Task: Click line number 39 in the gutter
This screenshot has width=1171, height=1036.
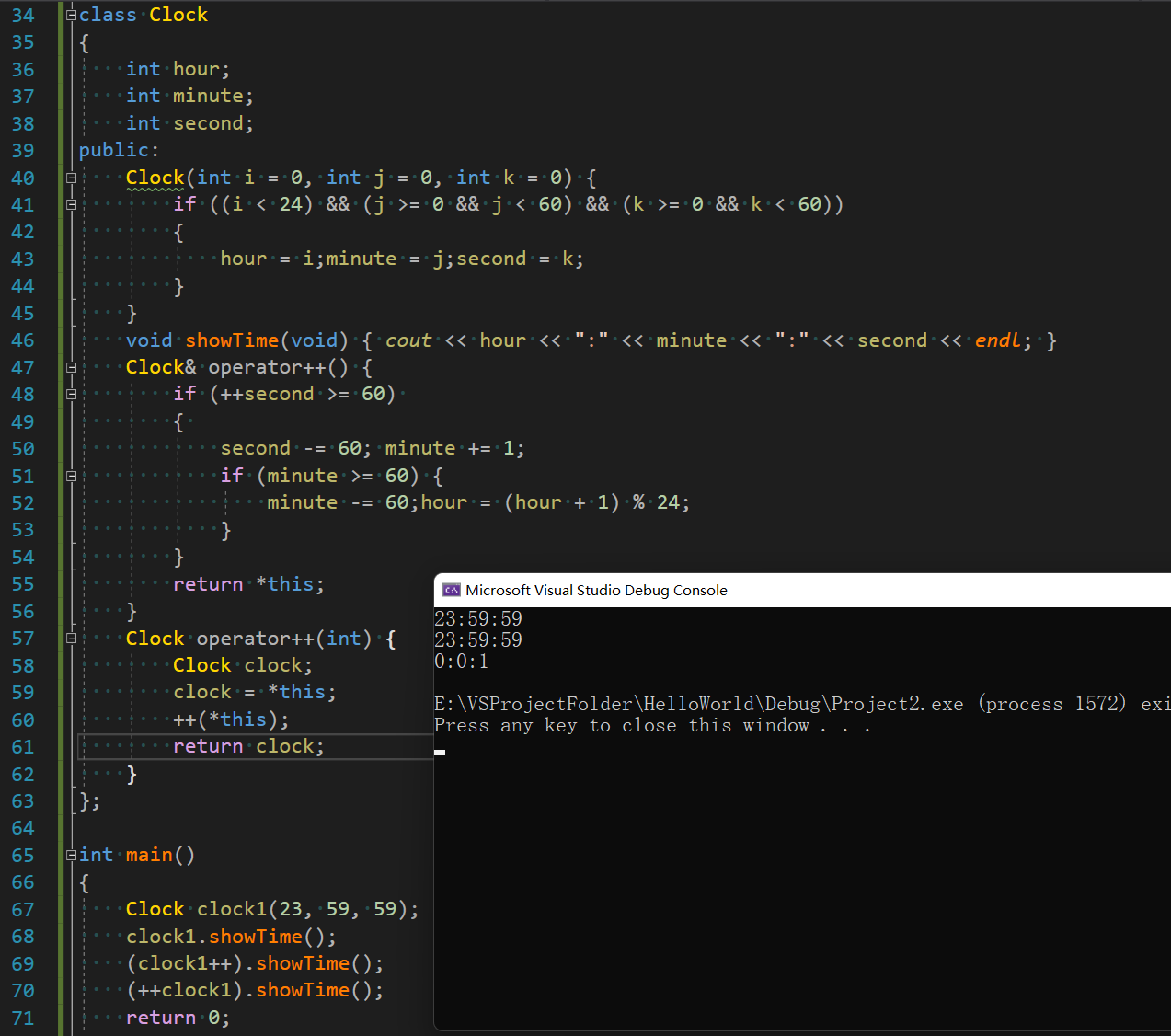Action: click(23, 151)
